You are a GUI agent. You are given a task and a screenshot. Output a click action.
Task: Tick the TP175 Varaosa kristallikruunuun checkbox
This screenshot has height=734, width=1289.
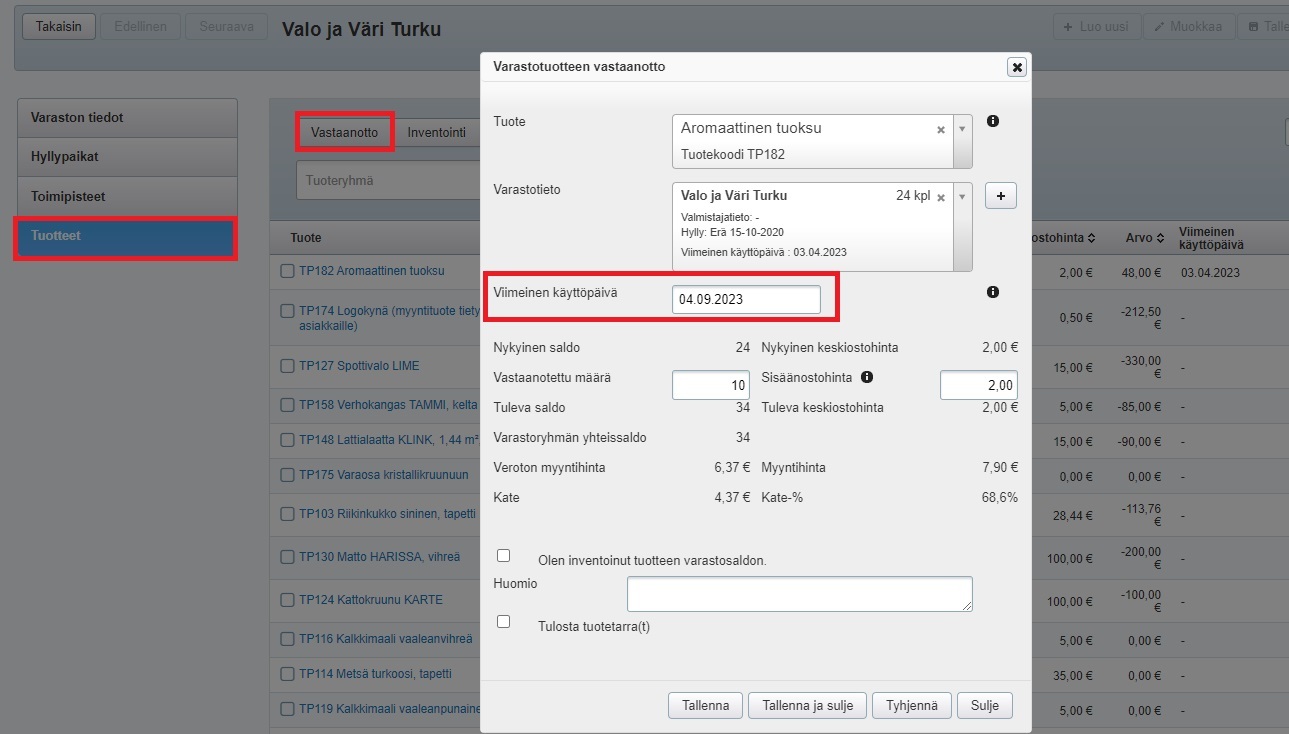[x=288, y=475]
